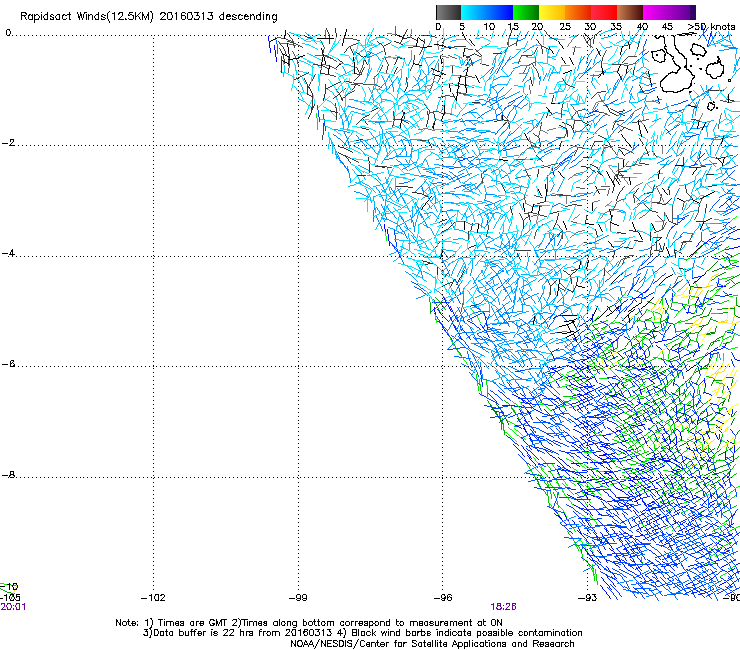
Task: Click the magenta 40-45 knots legend swatch
Action: tap(656, 12)
